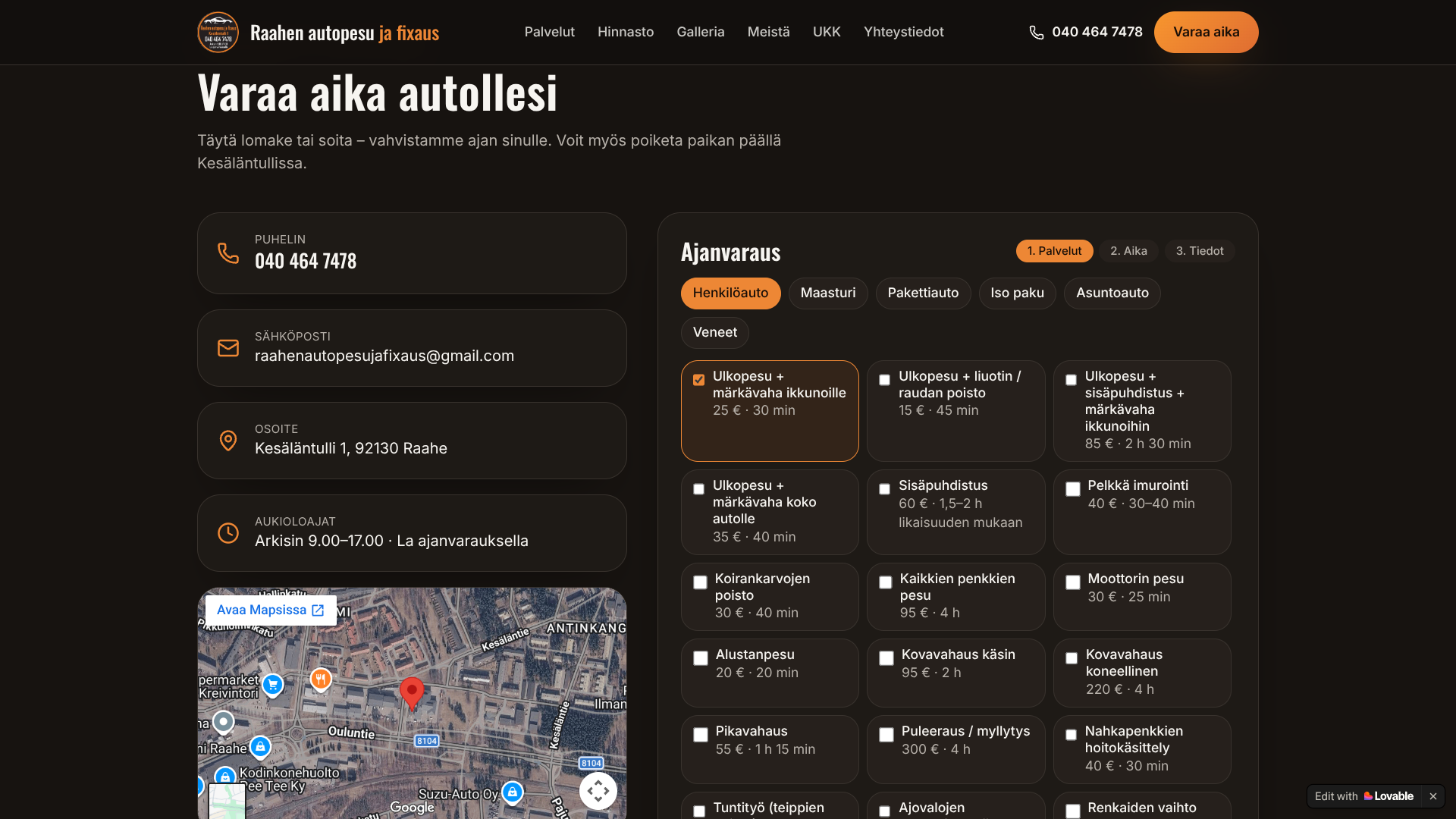Screen dimensions: 1456x819
Task: Click the Raahen autopesu round logo
Action: (218, 32)
